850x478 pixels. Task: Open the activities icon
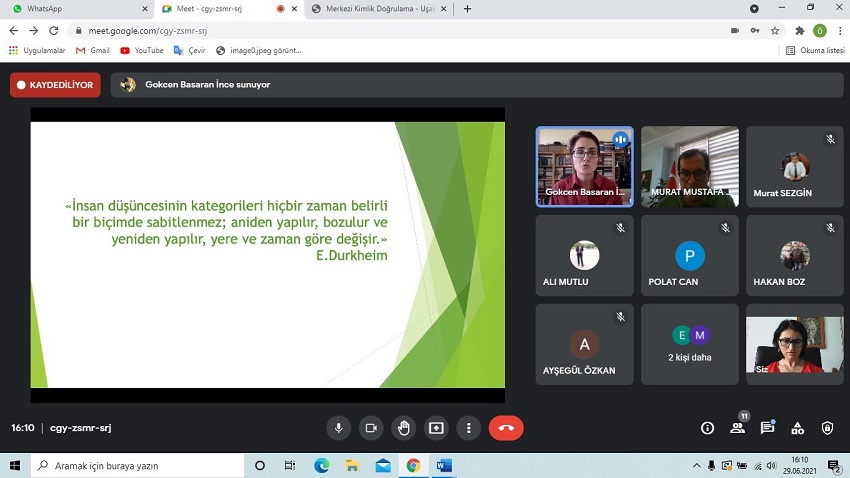[x=798, y=428]
